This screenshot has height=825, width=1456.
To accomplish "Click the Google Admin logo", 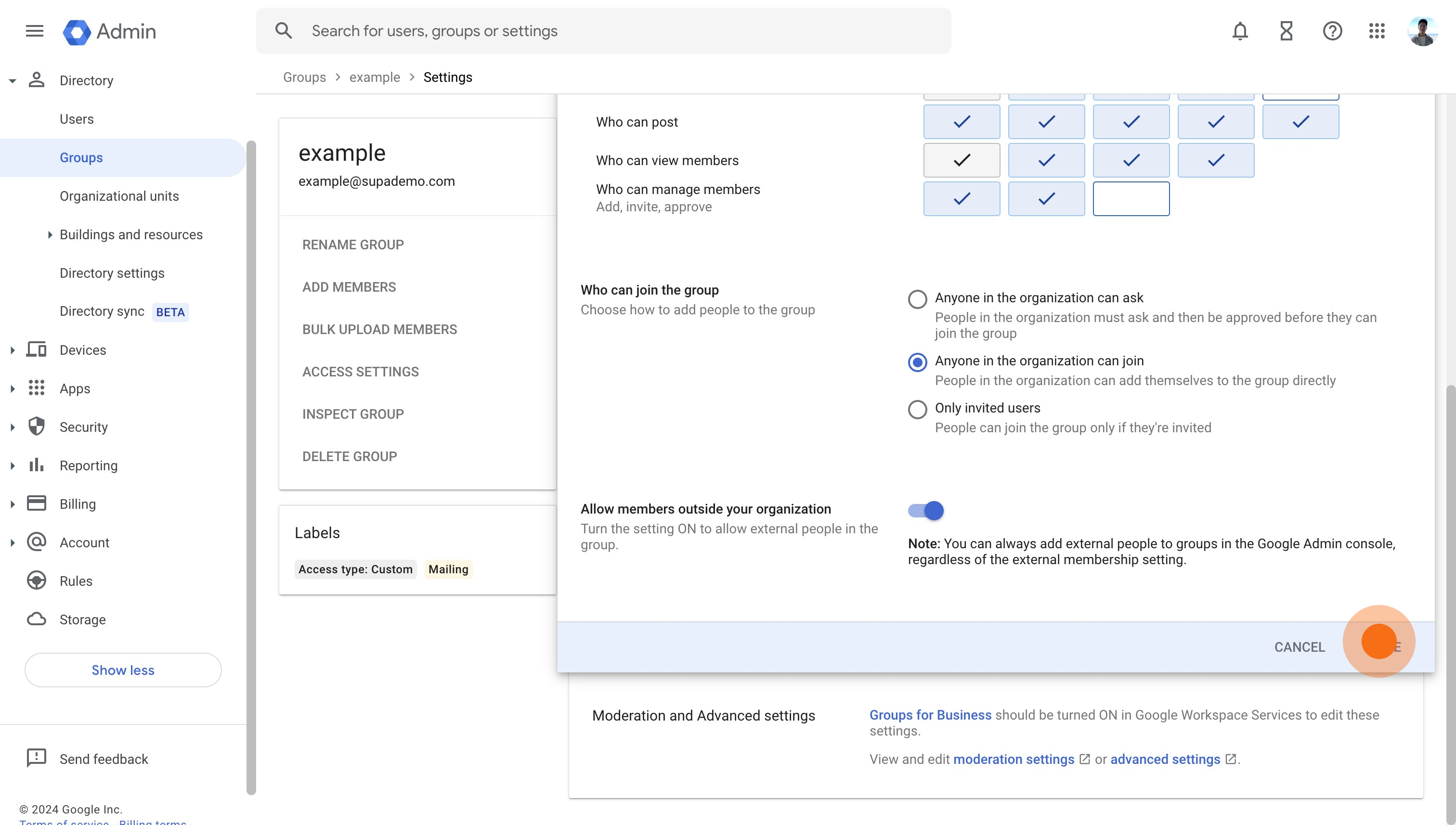I will pyautogui.click(x=109, y=32).
